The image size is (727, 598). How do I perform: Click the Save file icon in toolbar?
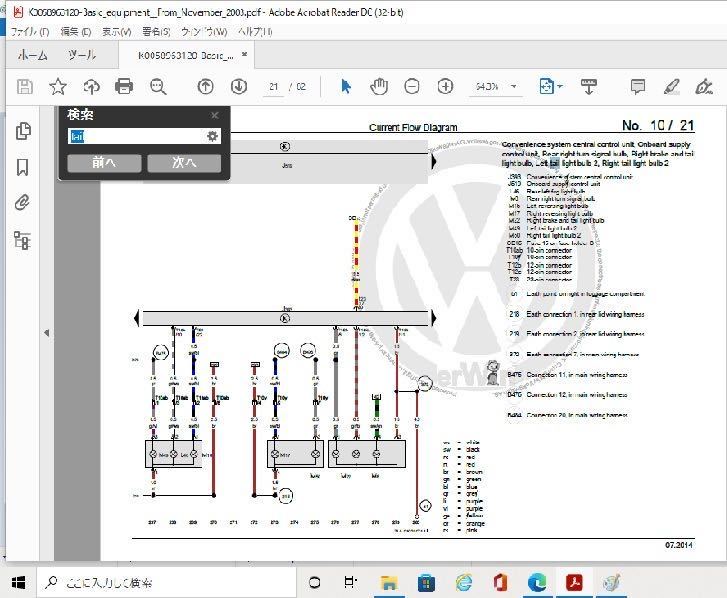coord(25,87)
